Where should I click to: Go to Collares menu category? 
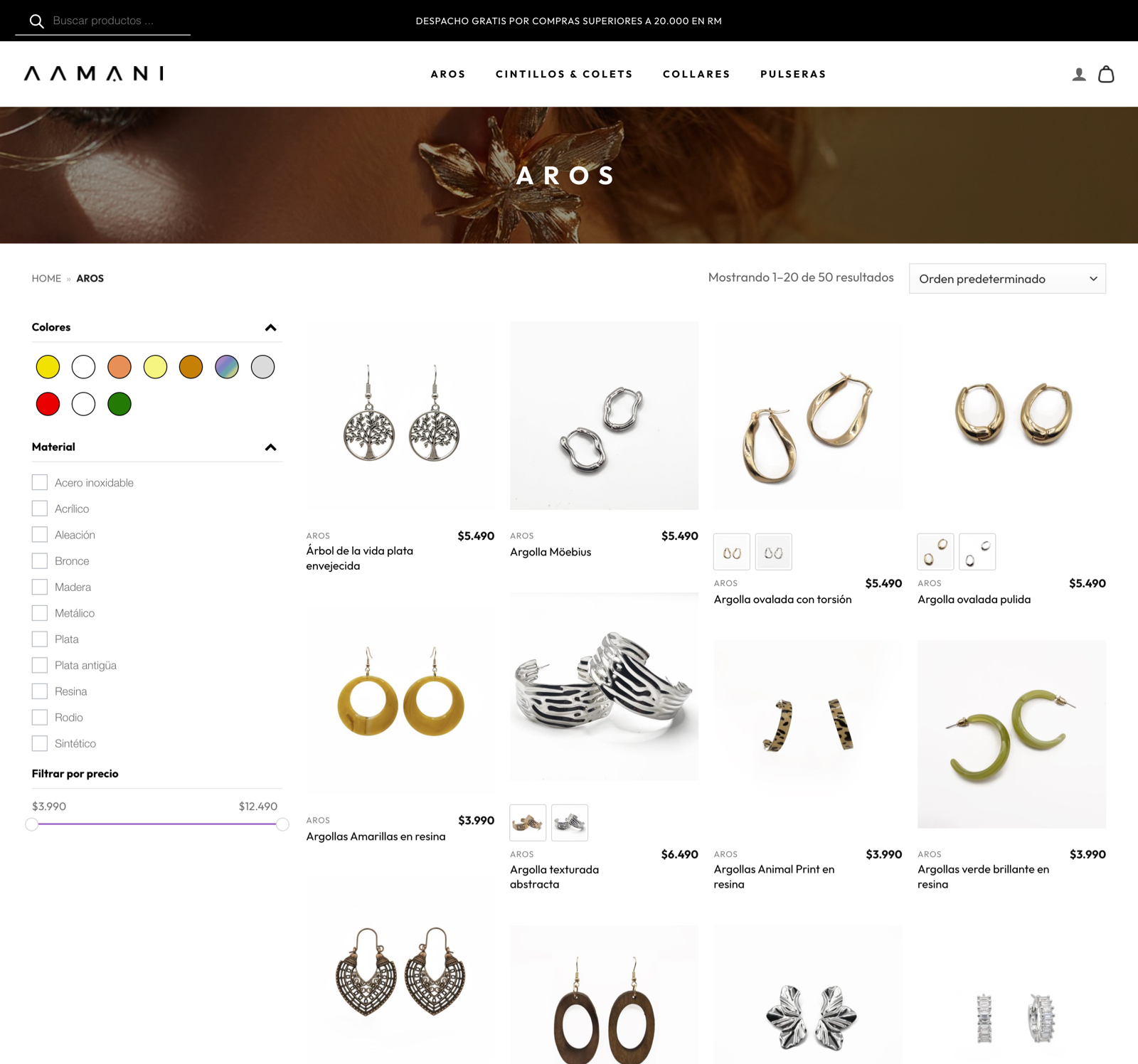pos(696,74)
